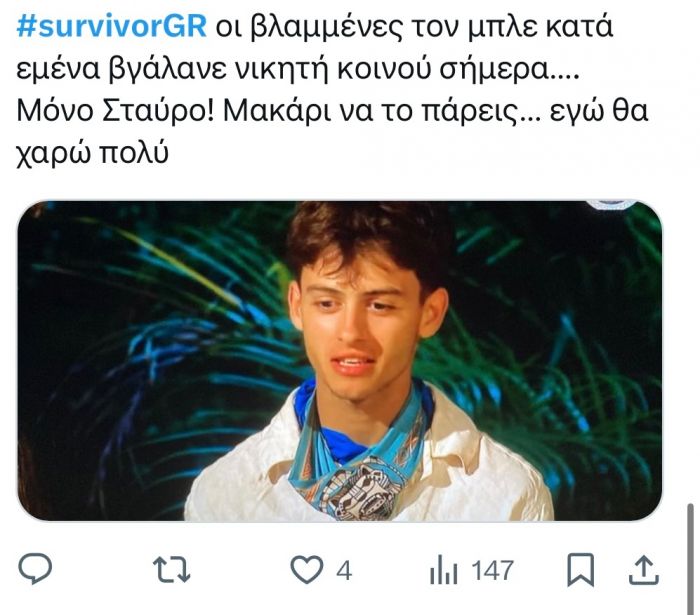Click the text 'οι βλαμμένες τον μπλε κατά'
The image size is (700, 615).
point(415,28)
